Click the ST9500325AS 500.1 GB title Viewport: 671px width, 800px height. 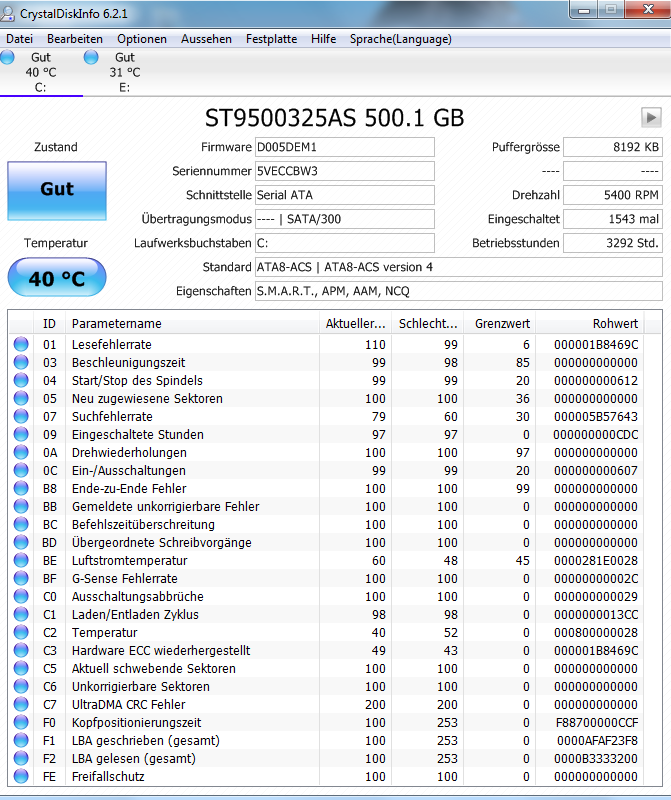tap(334, 118)
